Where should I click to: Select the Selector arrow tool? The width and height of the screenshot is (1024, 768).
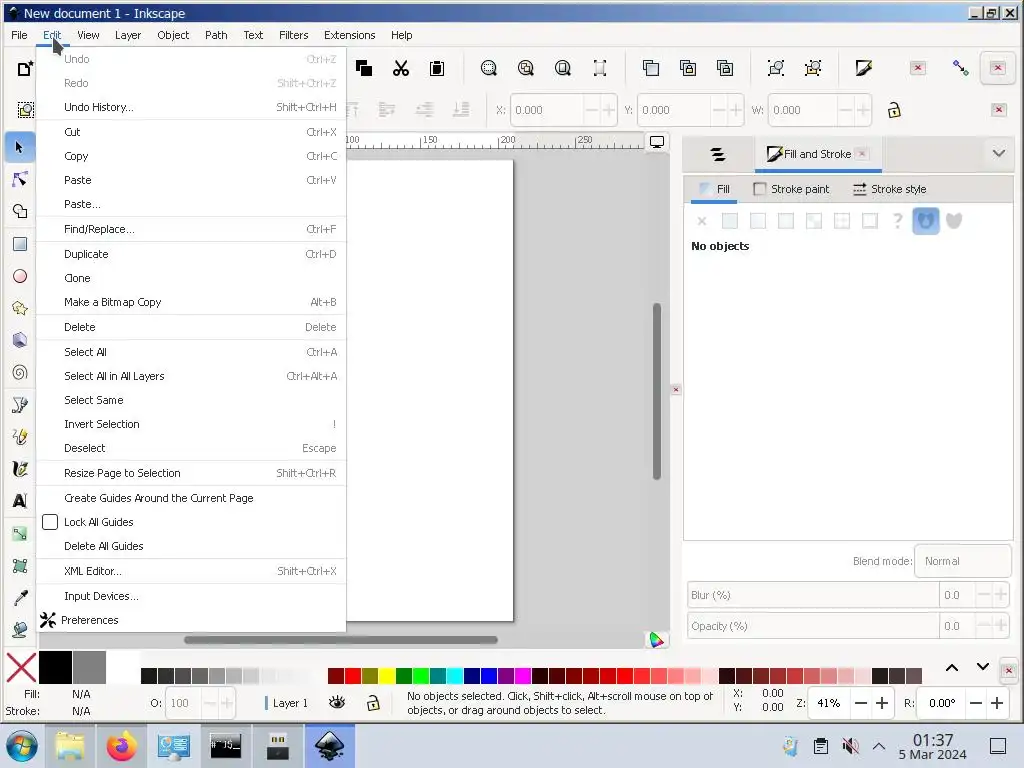click(x=20, y=147)
